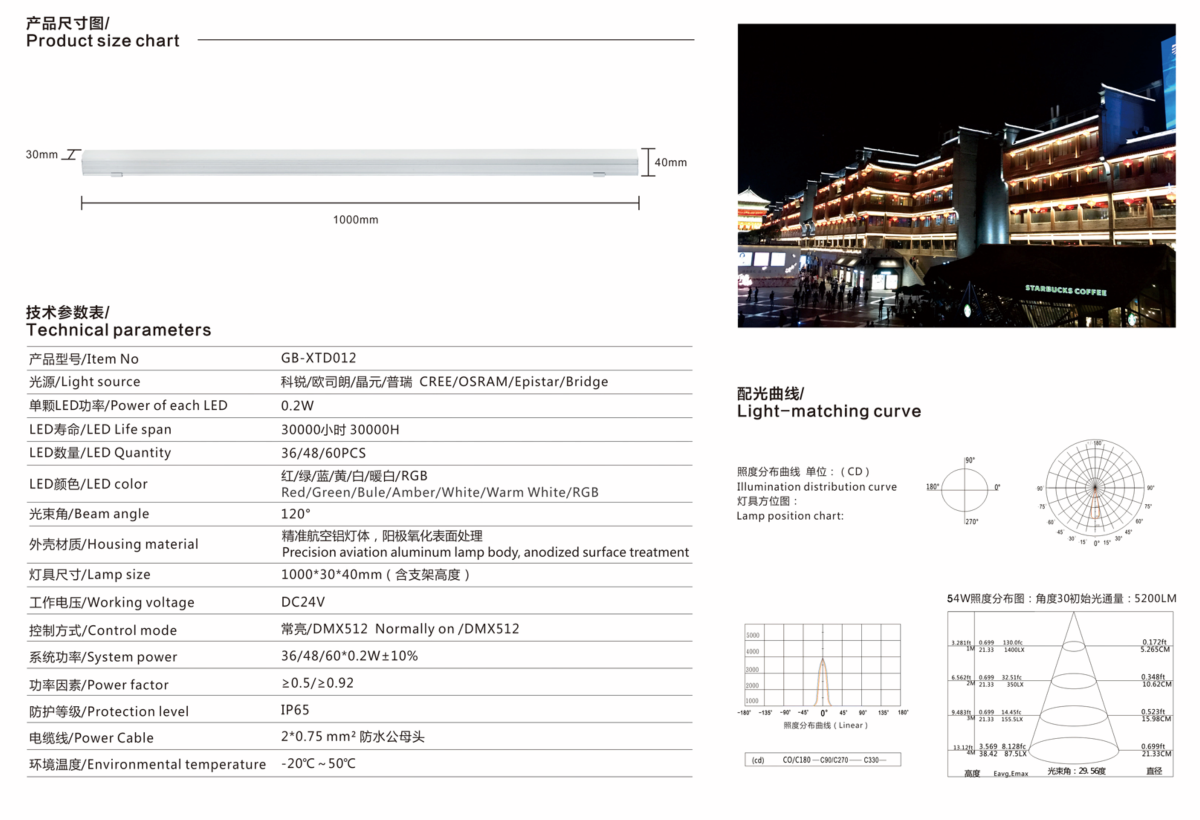Select the "DC24V" voltage value

(x=303, y=602)
